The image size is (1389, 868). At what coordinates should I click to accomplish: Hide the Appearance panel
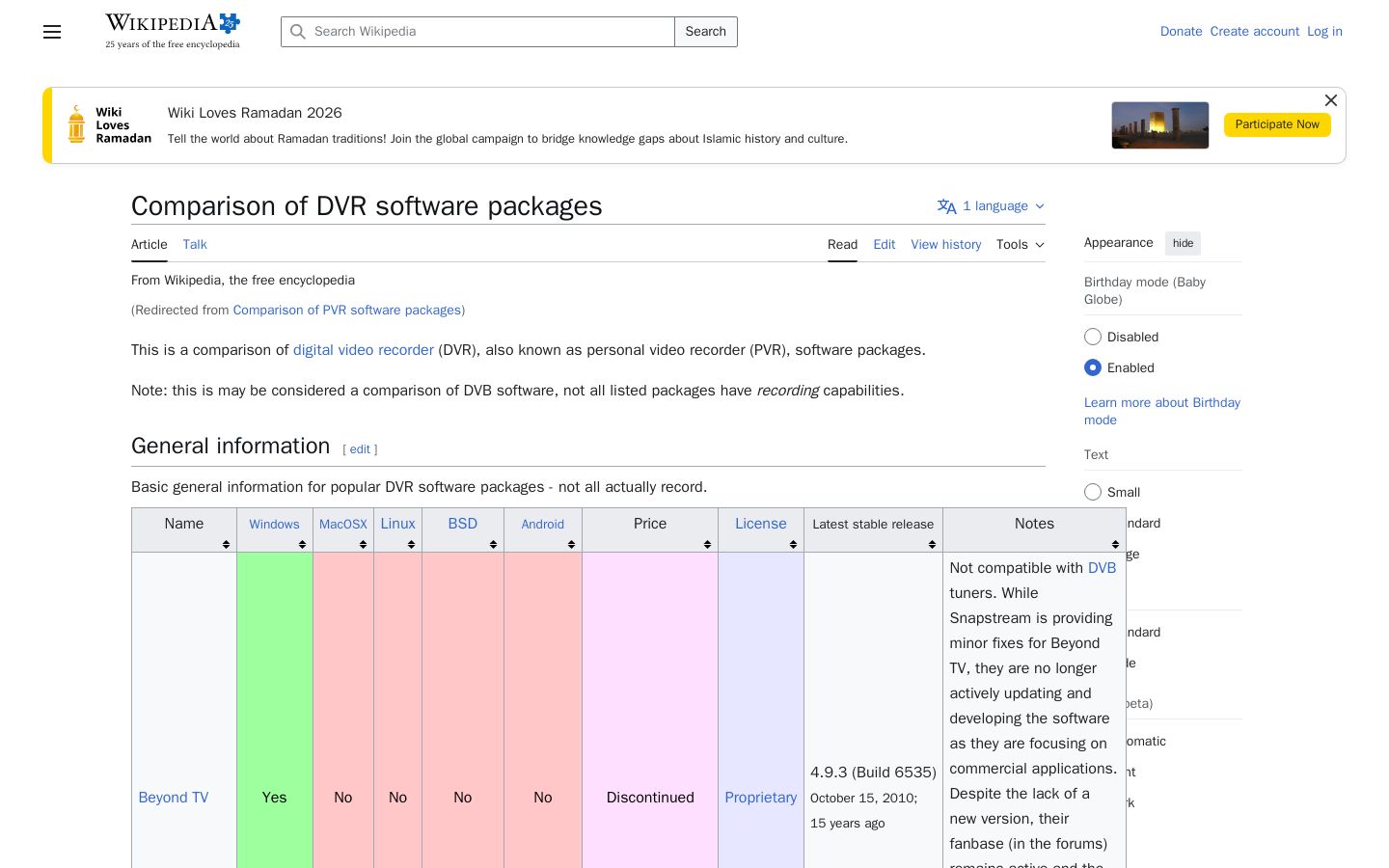[x=1183, y=243]
